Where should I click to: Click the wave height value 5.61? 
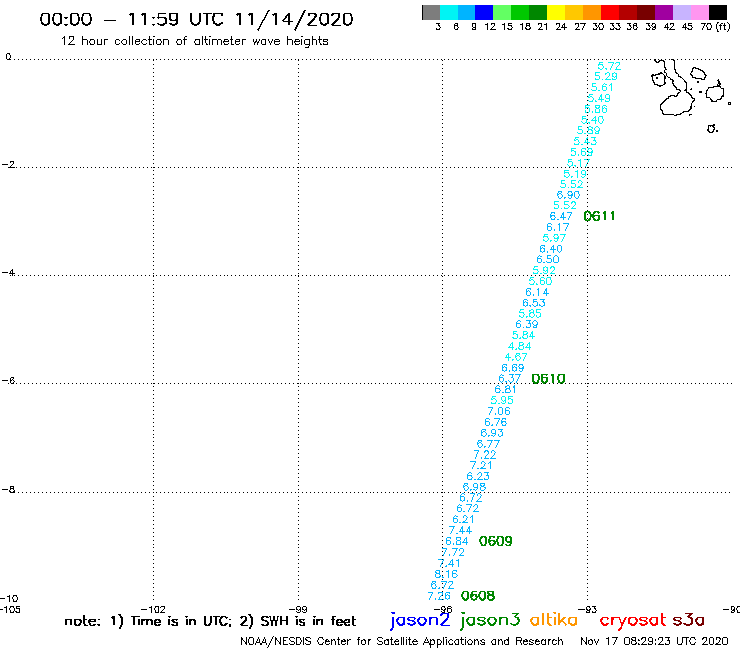point(602,87)
